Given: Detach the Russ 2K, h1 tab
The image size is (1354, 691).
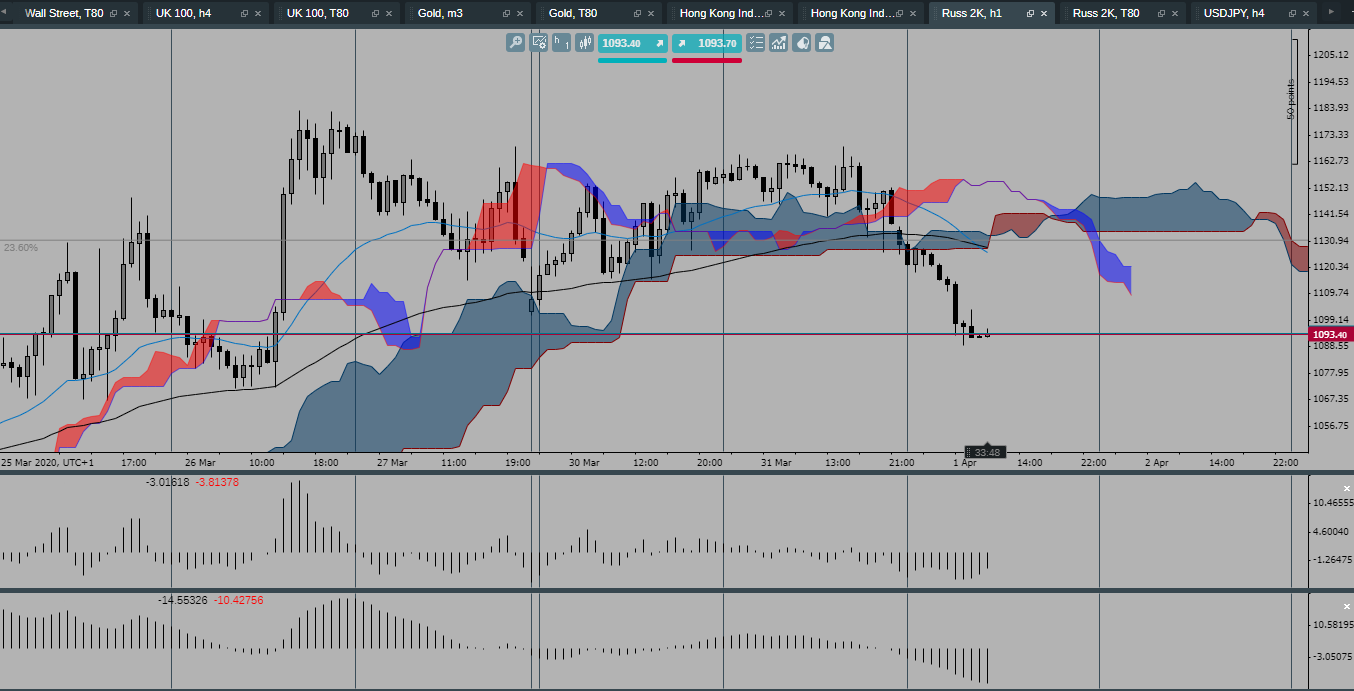Looking at the screenshot, I should pos(1030,14).
